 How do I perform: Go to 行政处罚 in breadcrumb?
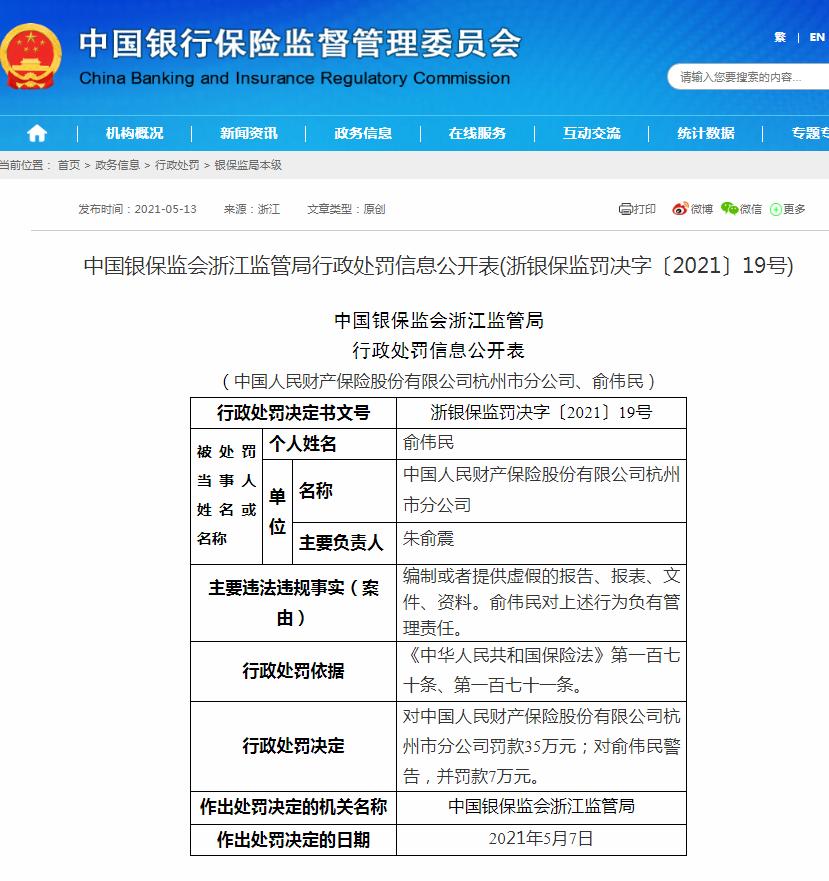tap(177, 165)
